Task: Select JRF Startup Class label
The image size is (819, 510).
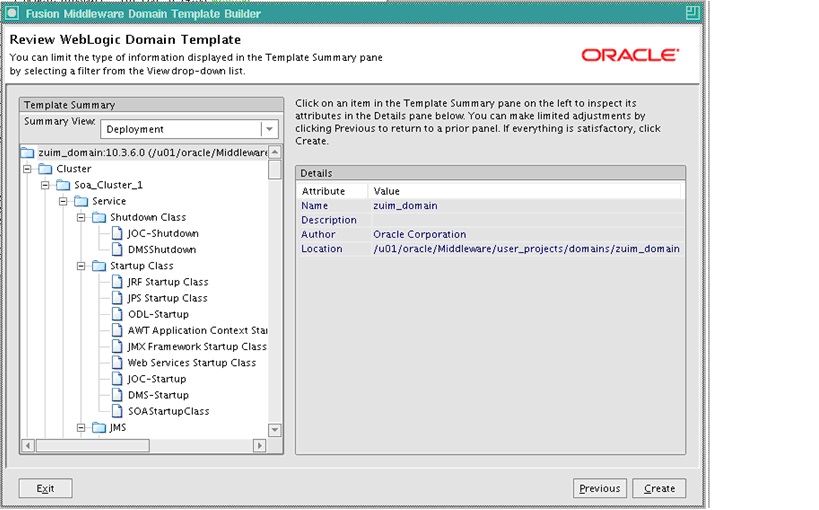Action: [168, 282]
